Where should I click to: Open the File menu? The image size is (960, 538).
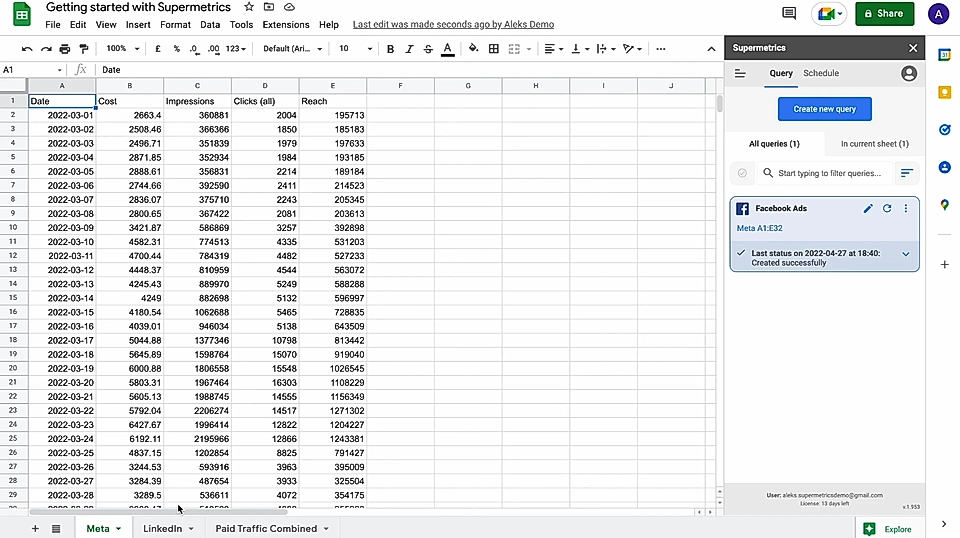[53, 24]
